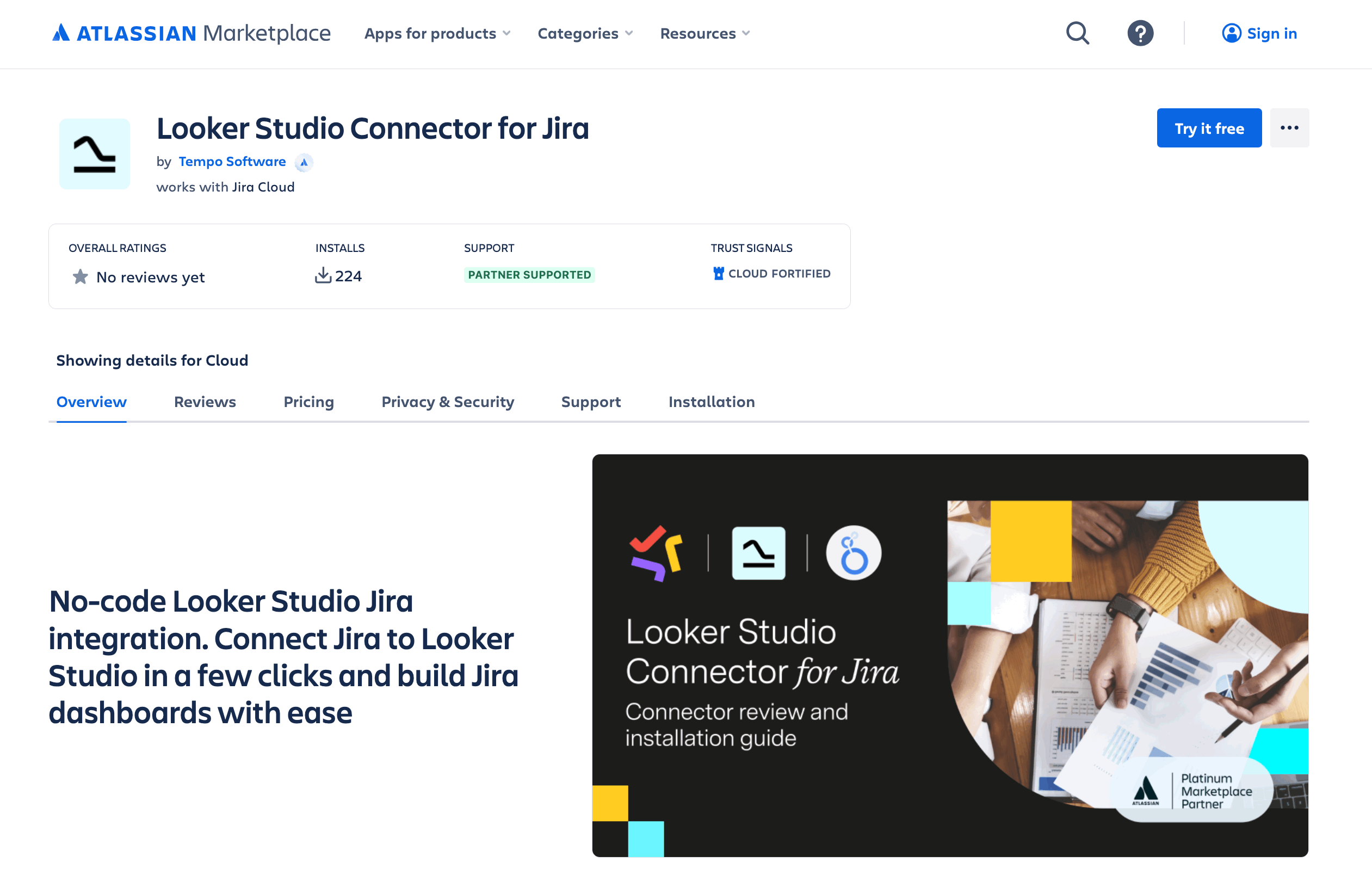Click the connector review guide banner image
The width and height of the screenshot is (1372, 875).
pyautogui.click(x=950, y=656)
